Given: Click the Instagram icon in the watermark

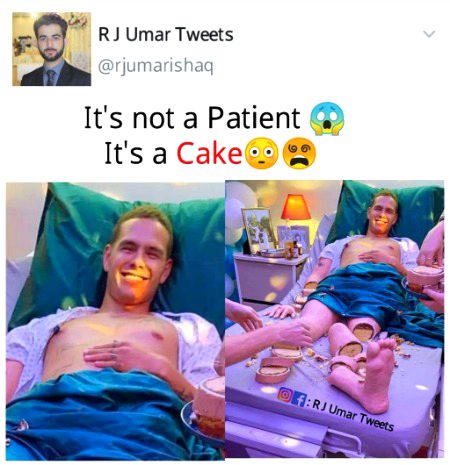Looking at the screenshot, I should pos(284,394).
